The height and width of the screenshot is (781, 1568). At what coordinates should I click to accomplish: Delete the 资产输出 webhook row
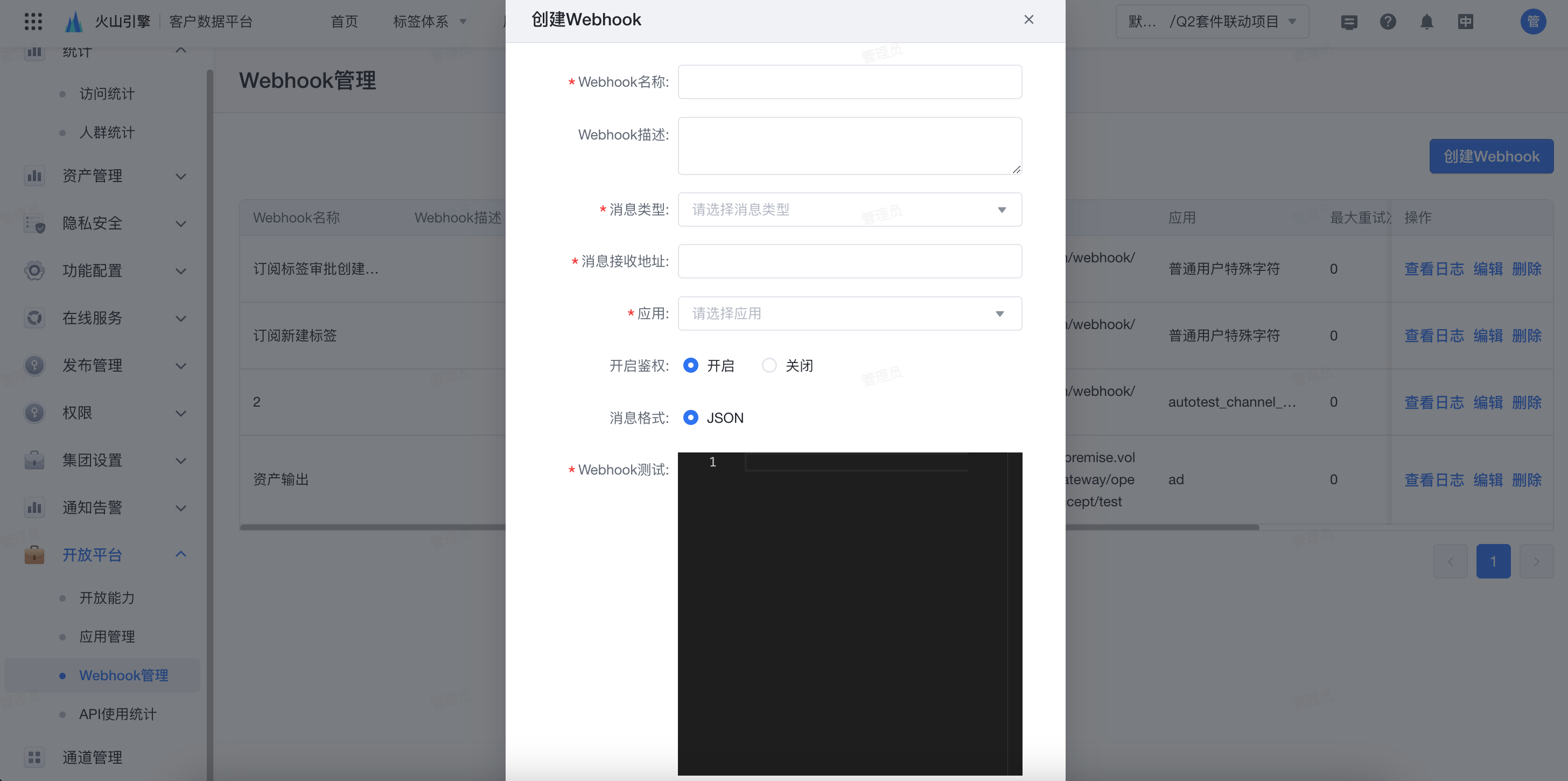[1527, 480]
